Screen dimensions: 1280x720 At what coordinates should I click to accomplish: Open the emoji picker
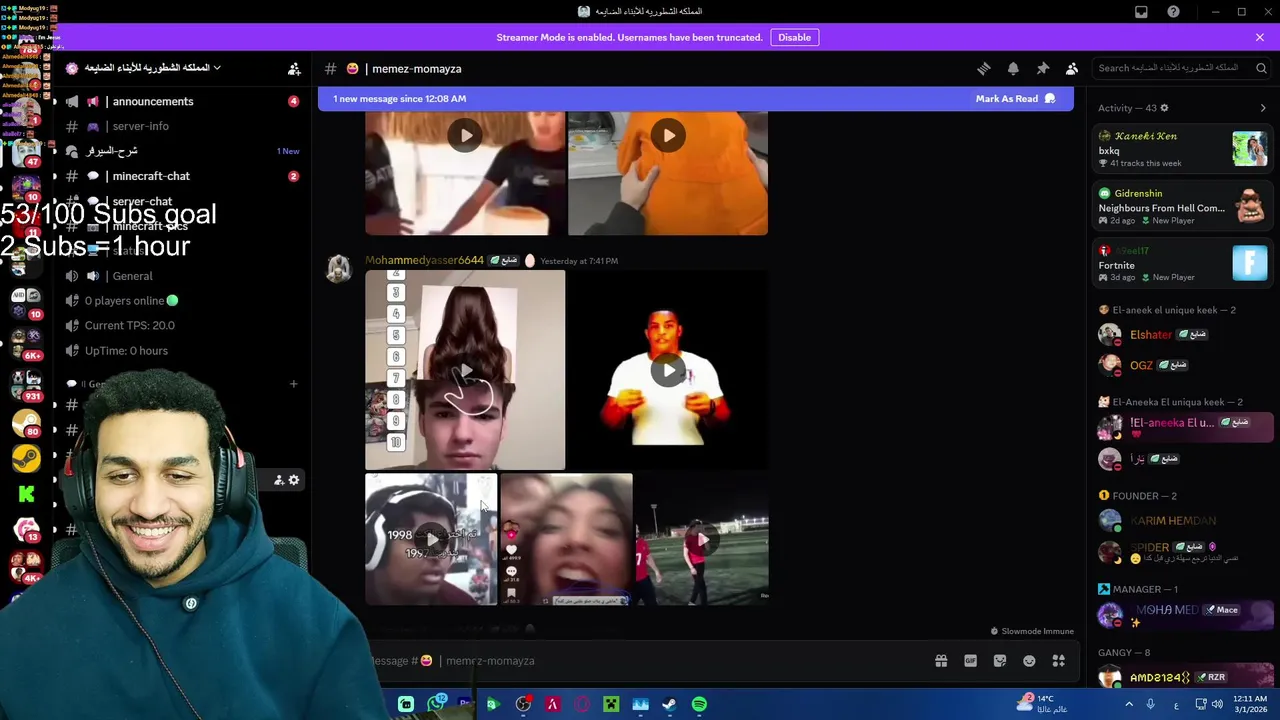1029,661
